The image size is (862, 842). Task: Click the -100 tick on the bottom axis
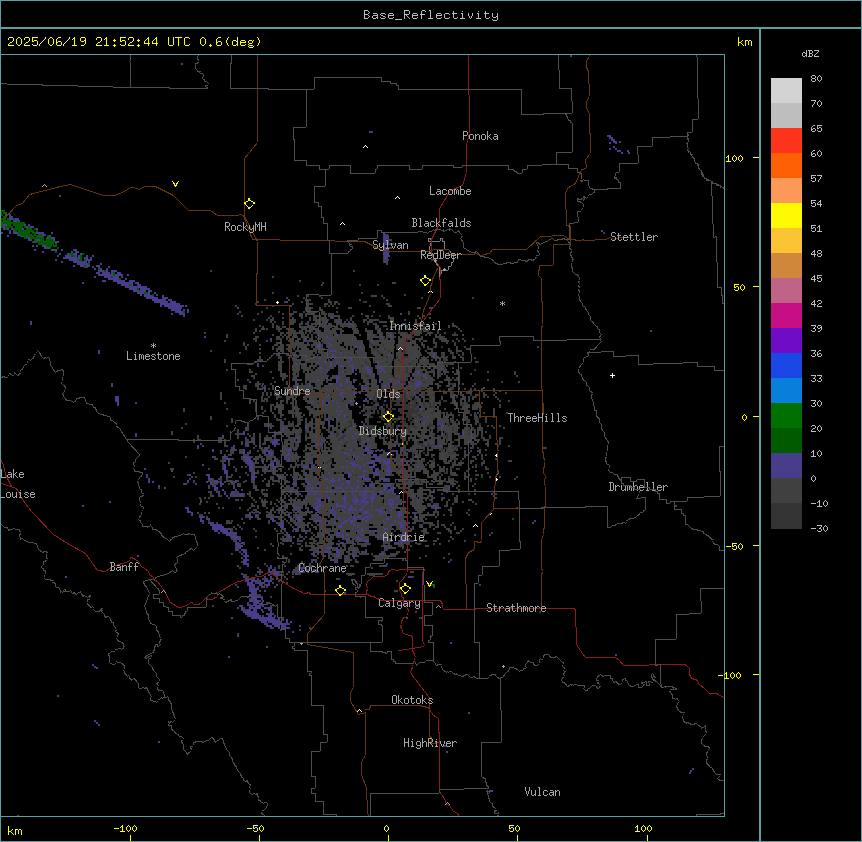coord(125,829)
